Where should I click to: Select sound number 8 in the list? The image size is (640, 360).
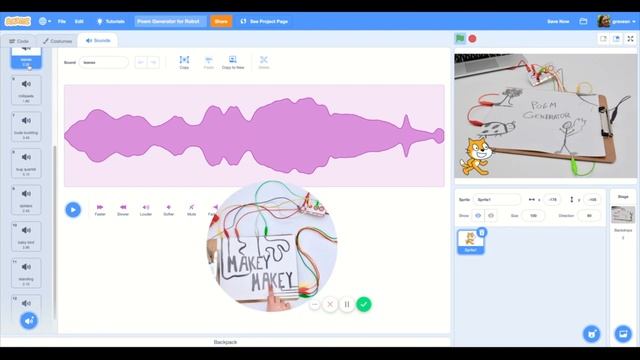(x=26, y=163)
